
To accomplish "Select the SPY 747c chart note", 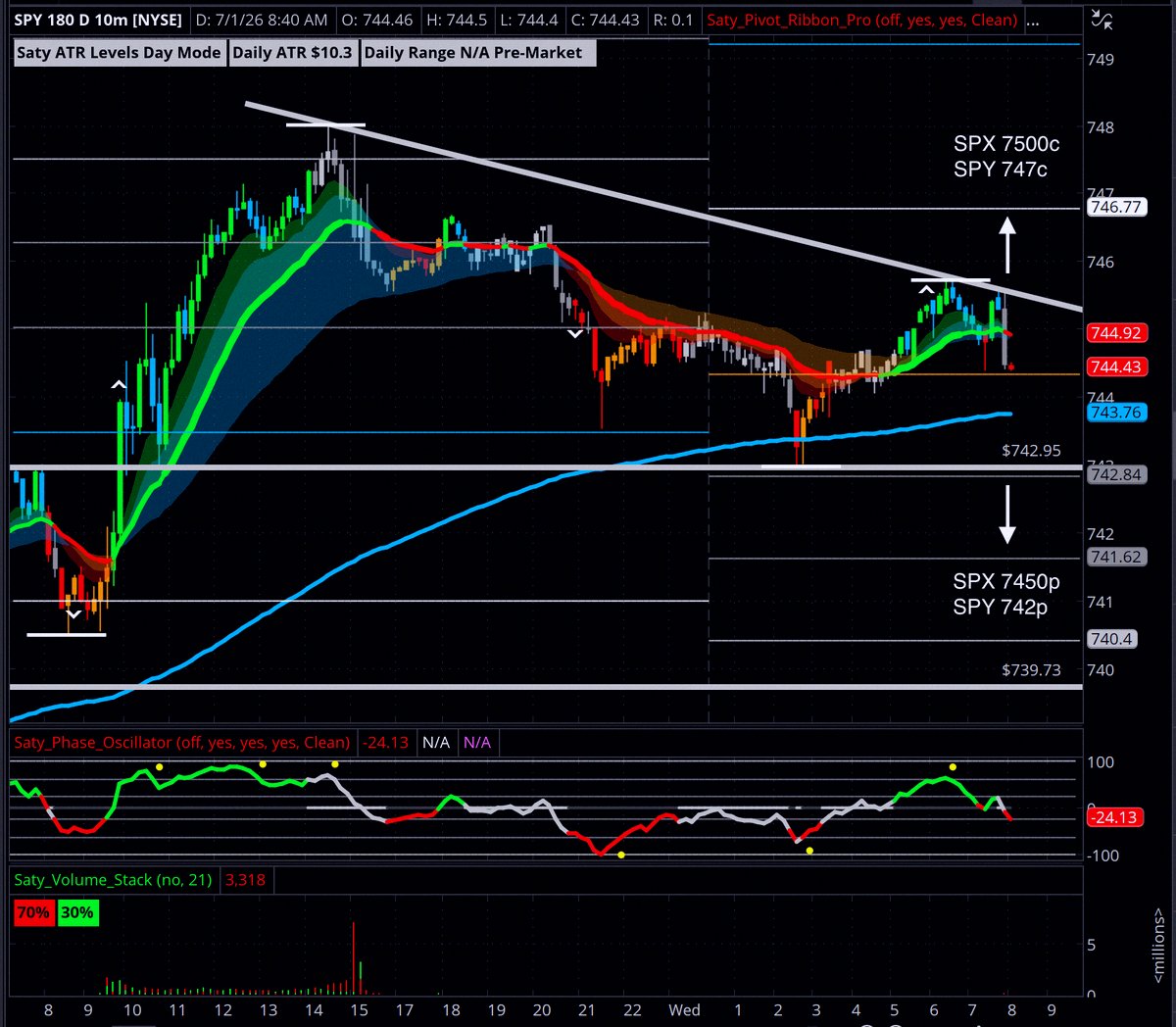I will pyautogui.click(x=1001, y=170).
